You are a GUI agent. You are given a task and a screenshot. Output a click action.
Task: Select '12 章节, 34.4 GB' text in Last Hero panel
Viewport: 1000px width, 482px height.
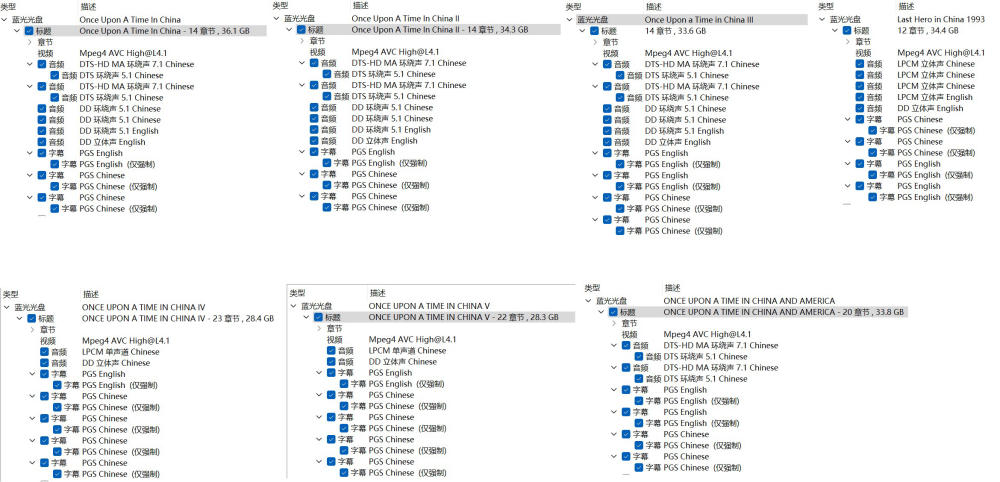pyautogui.click(x=927, y=31)
